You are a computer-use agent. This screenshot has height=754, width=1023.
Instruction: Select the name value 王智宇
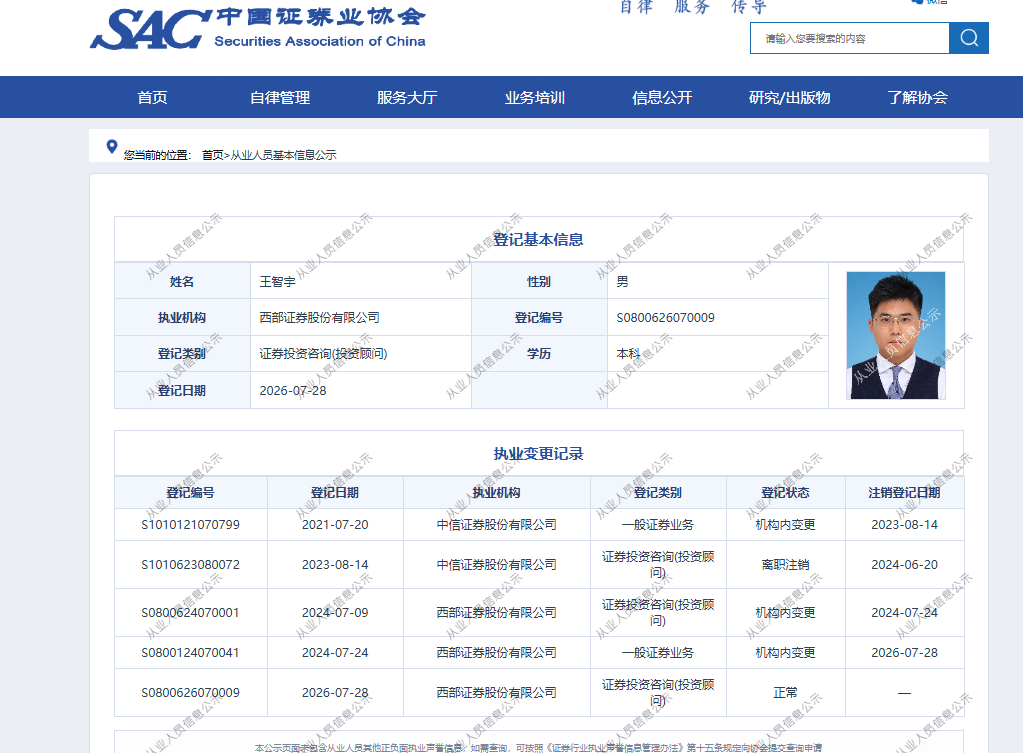tap(277, 282)
